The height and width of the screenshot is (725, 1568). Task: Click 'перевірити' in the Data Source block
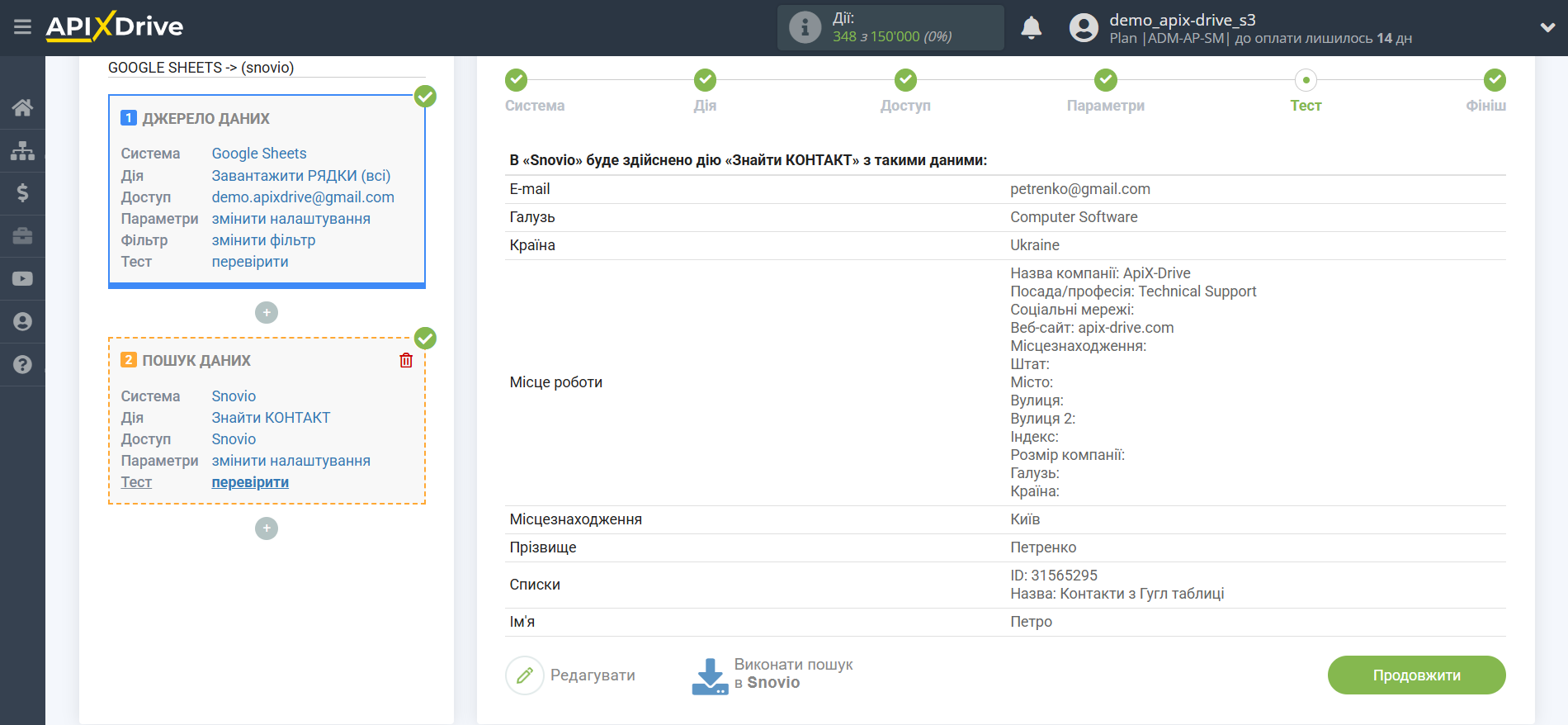(250, 262)
